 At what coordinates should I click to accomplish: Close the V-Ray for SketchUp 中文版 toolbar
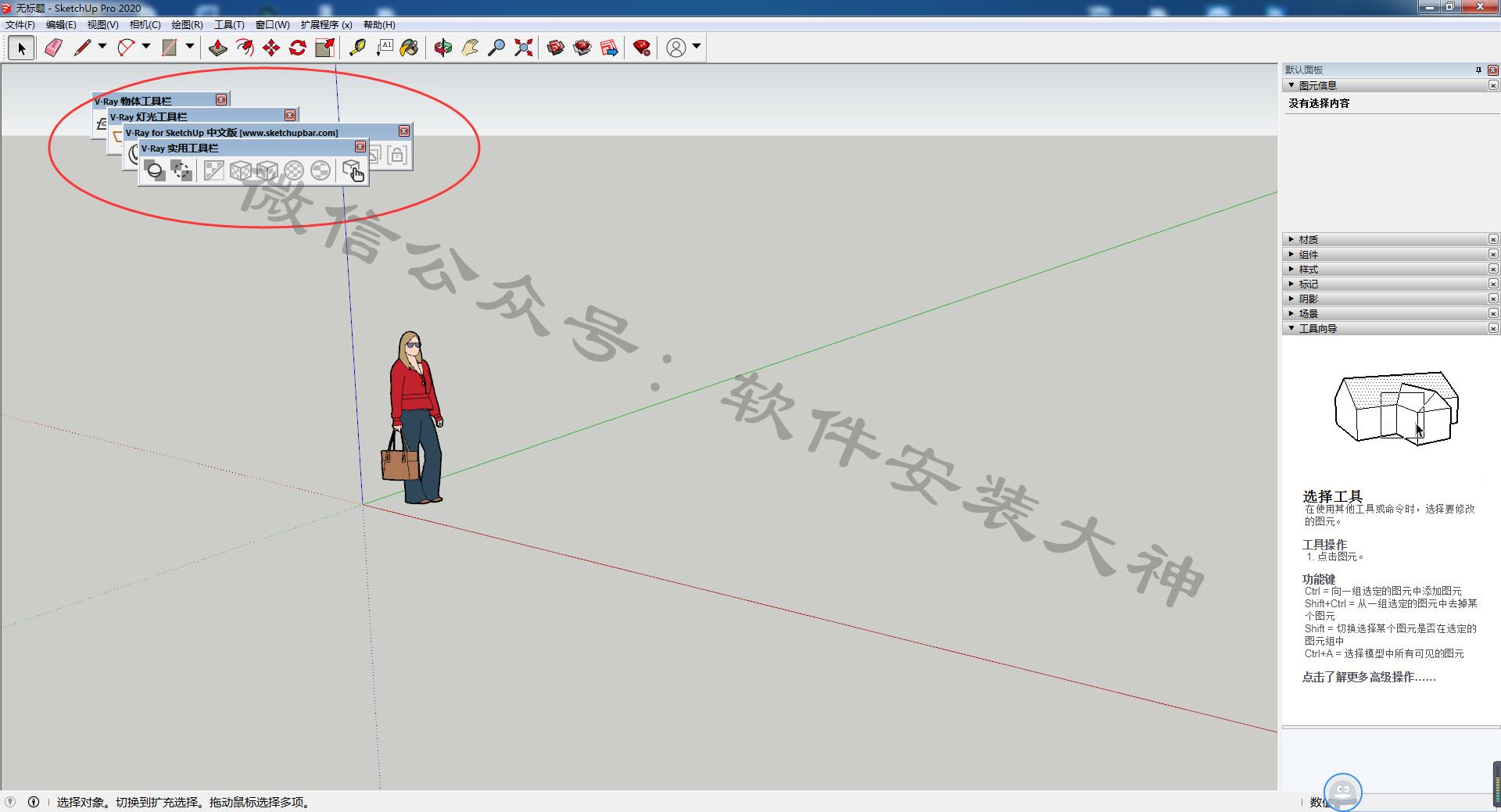pyautogui.click(x=404, y=131)
